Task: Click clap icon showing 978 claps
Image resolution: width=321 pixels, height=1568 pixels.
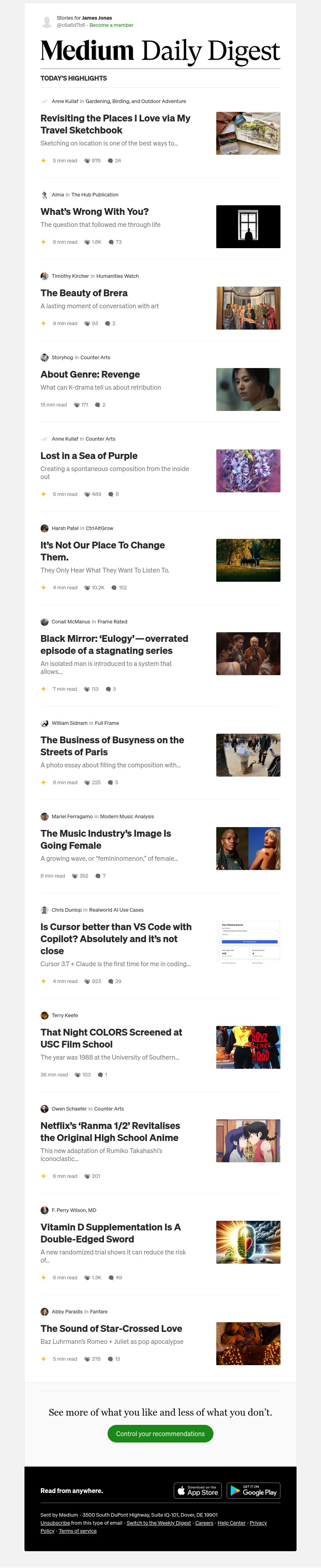Action: tap(87, 161)
